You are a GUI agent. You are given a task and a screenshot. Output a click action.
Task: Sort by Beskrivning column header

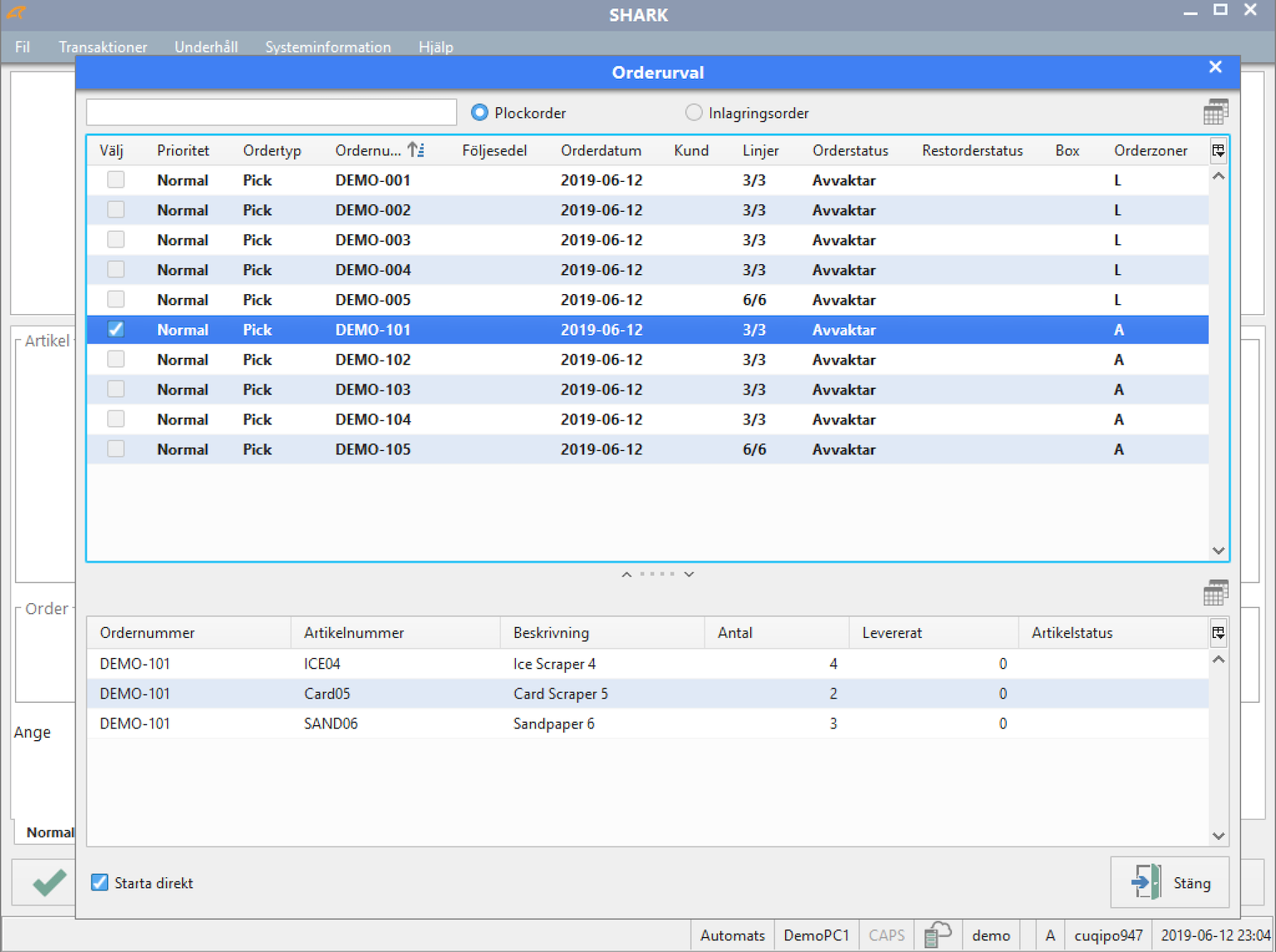602,632
